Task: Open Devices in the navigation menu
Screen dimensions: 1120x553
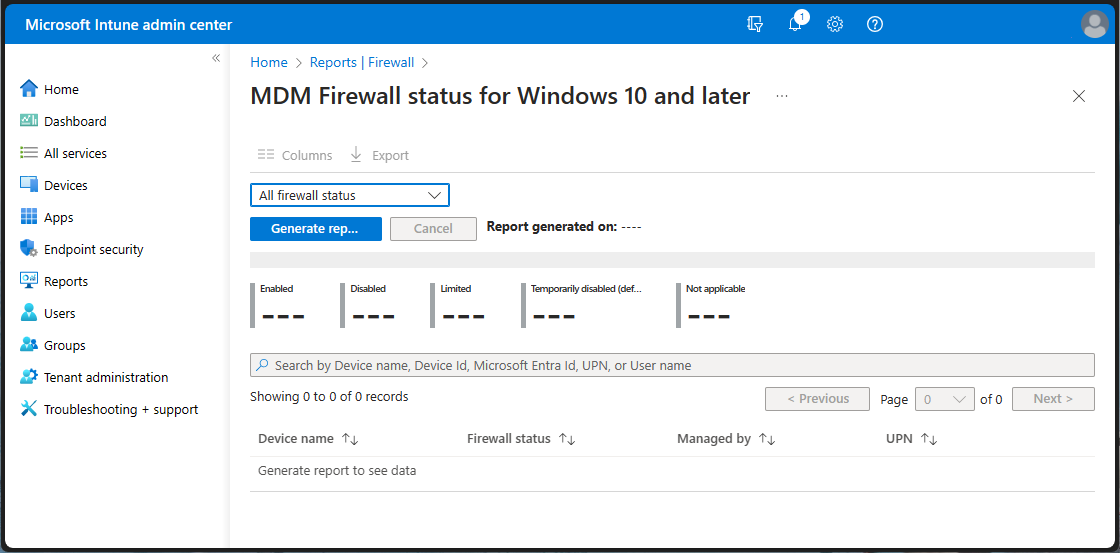Action: [65, 185]
